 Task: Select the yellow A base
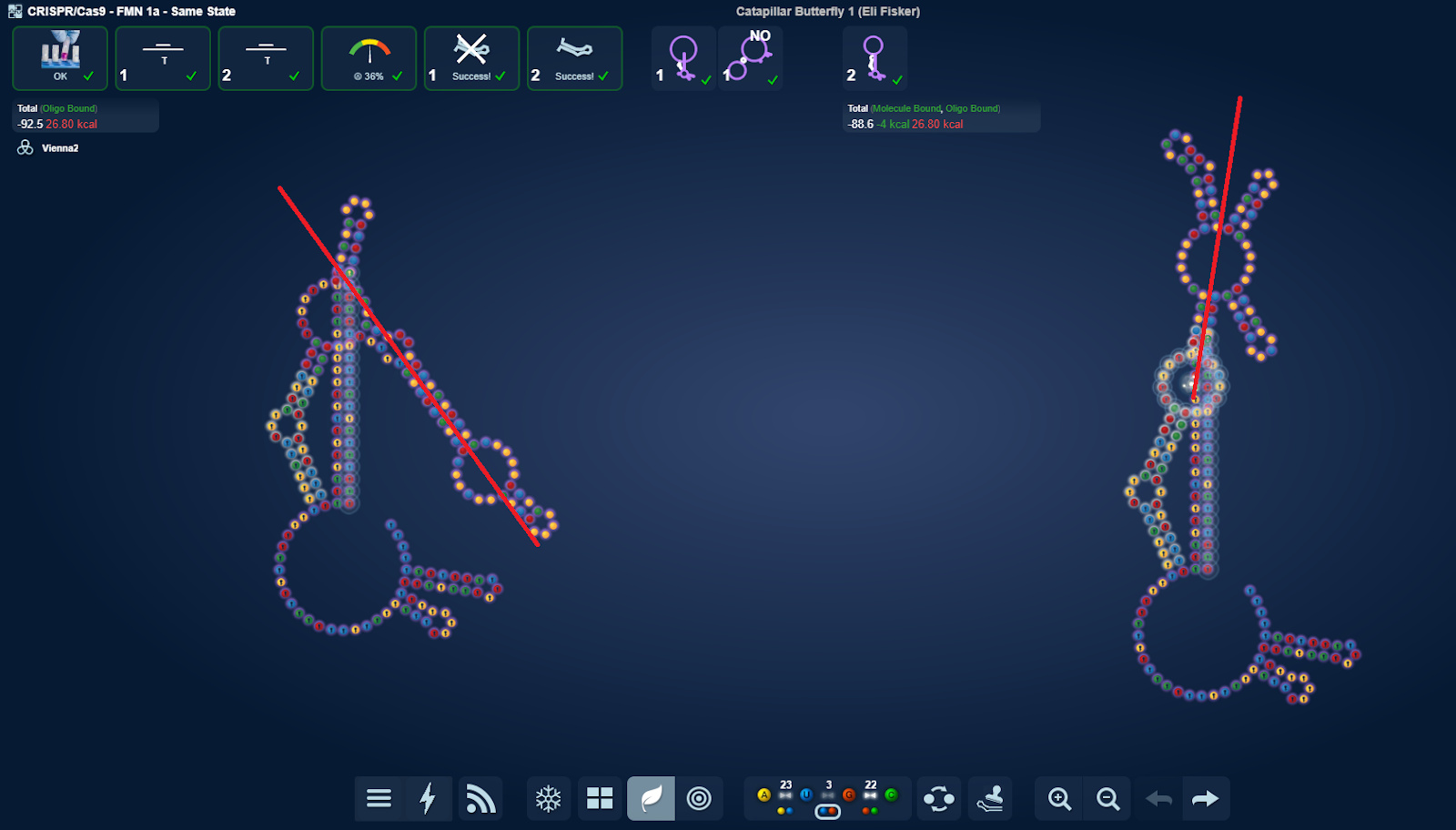point(763,795)
